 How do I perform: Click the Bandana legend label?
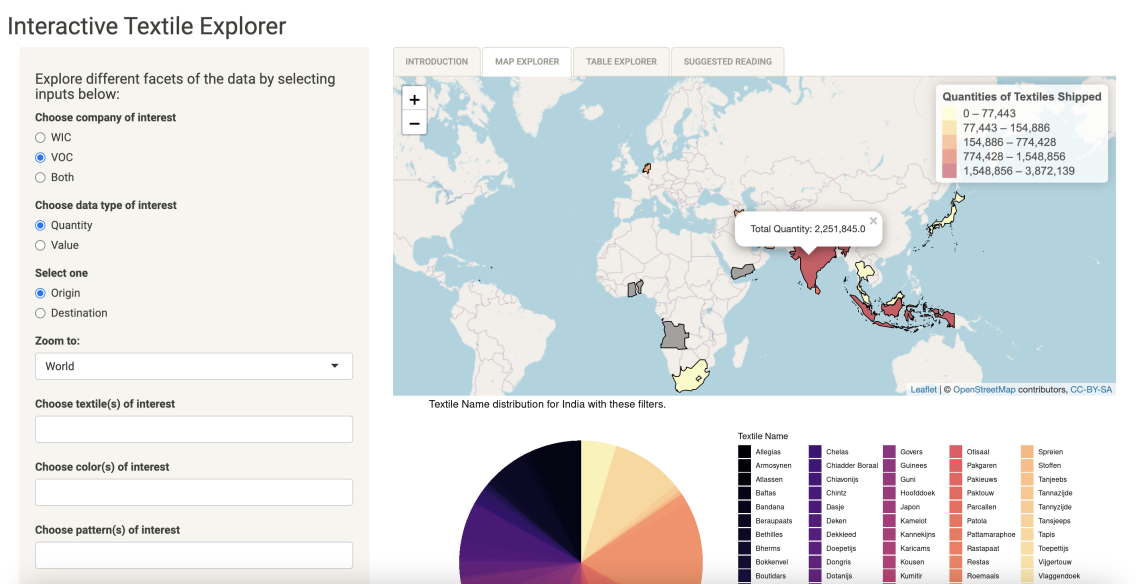769,506
